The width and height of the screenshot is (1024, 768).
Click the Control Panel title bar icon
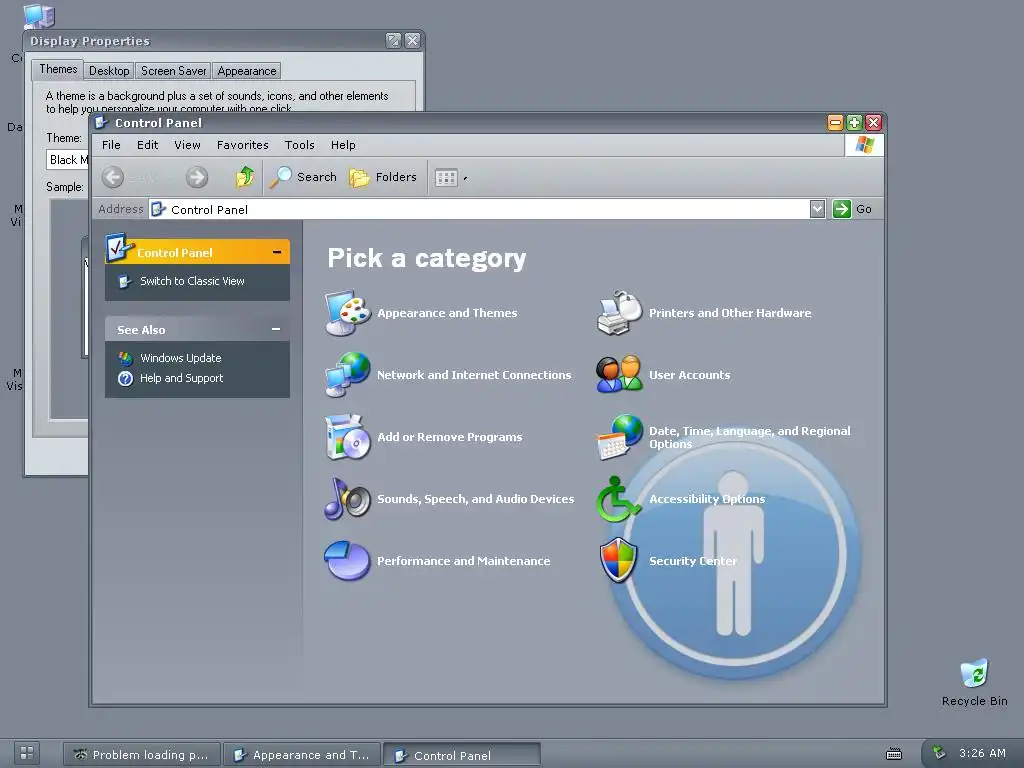101,122
